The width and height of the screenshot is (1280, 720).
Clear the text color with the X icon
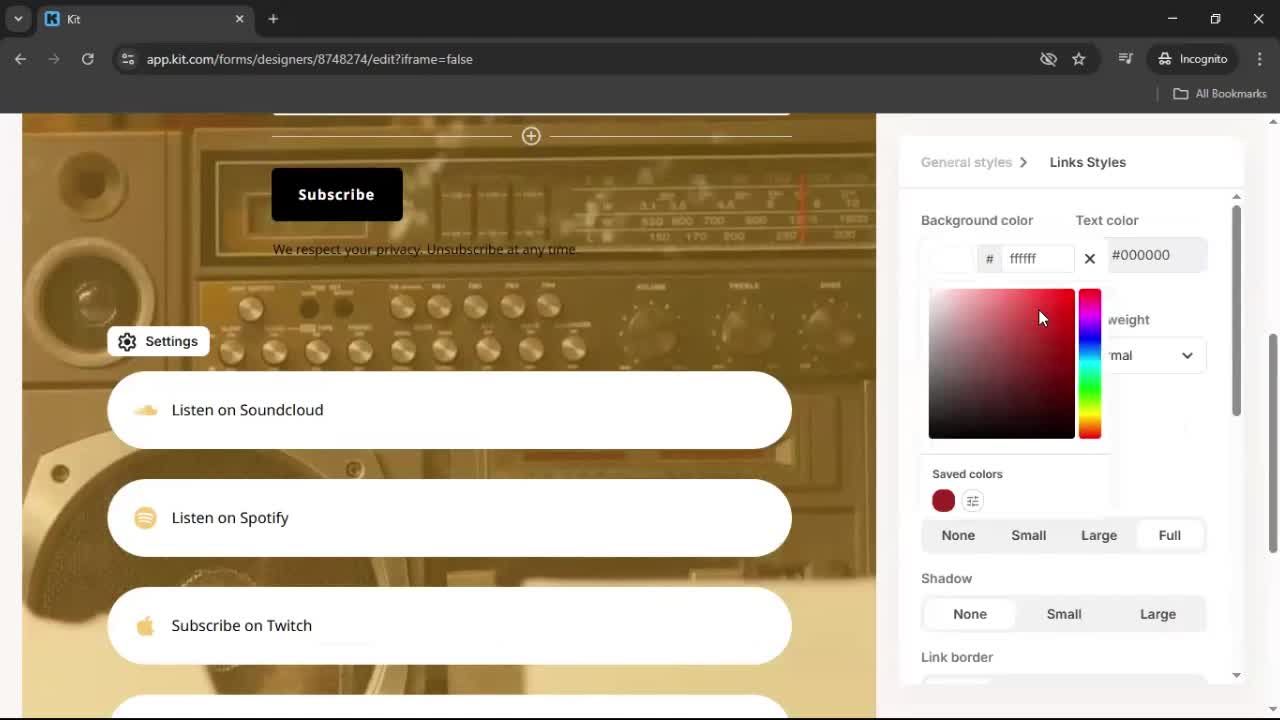[1089, 258]
